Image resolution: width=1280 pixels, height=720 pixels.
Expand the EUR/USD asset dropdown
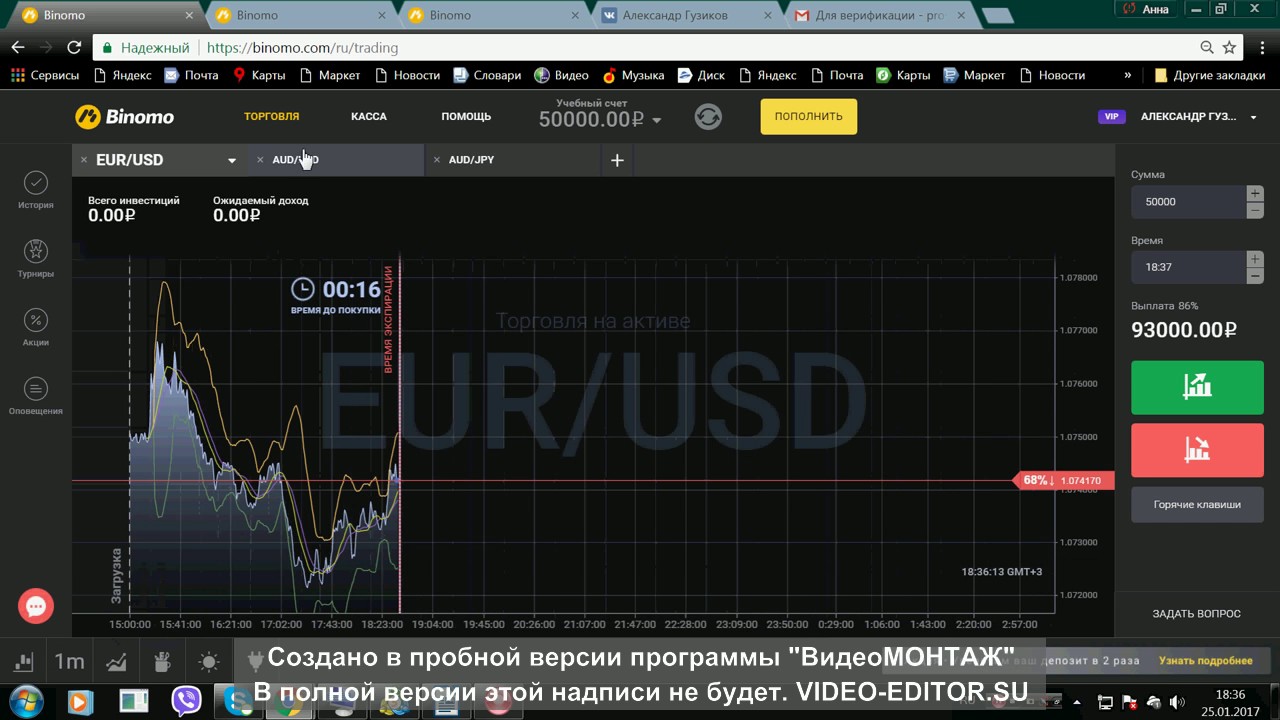pyautogui.click(x=232, y=161)
